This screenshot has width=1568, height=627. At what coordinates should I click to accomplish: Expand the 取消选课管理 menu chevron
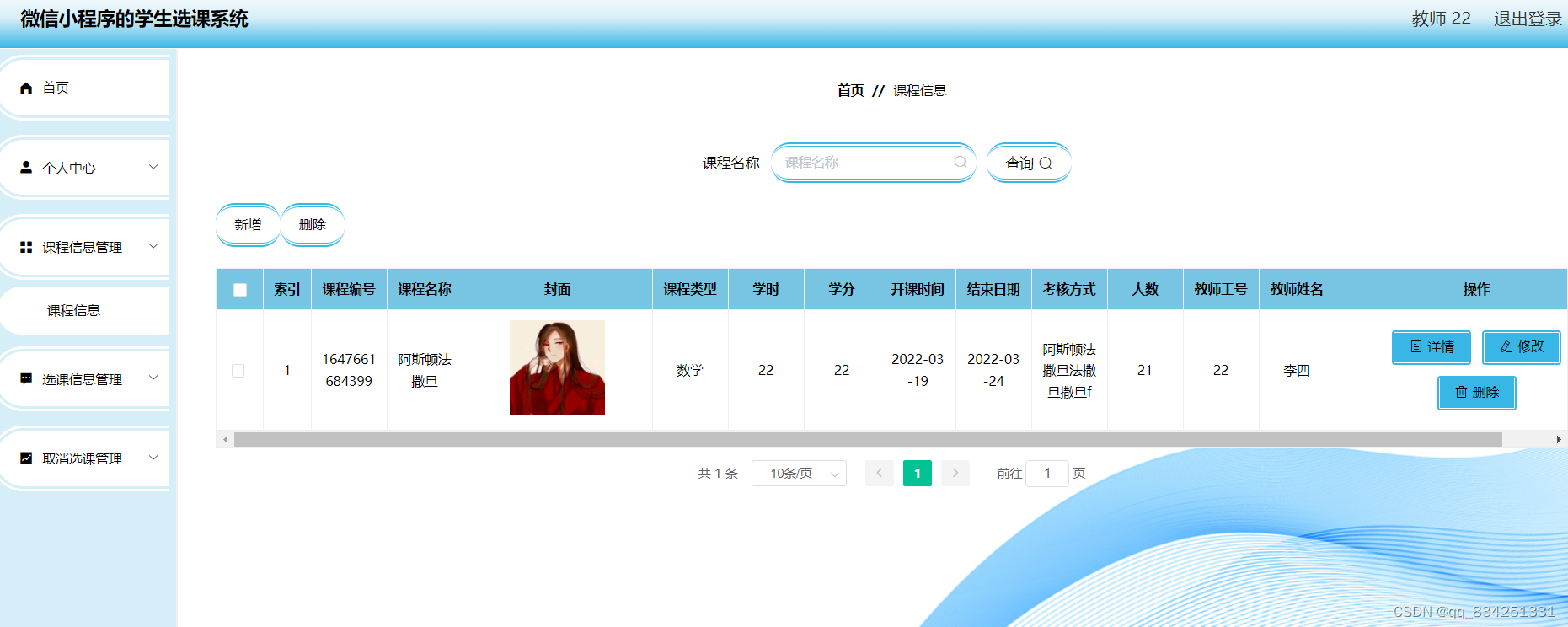(153, 458)
